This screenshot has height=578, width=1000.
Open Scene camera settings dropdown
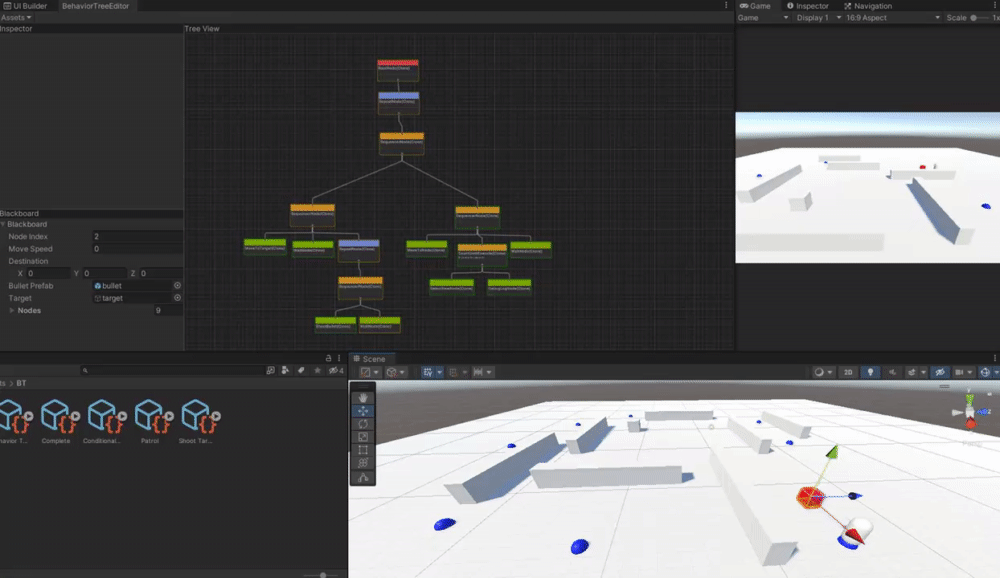point(964,372)
